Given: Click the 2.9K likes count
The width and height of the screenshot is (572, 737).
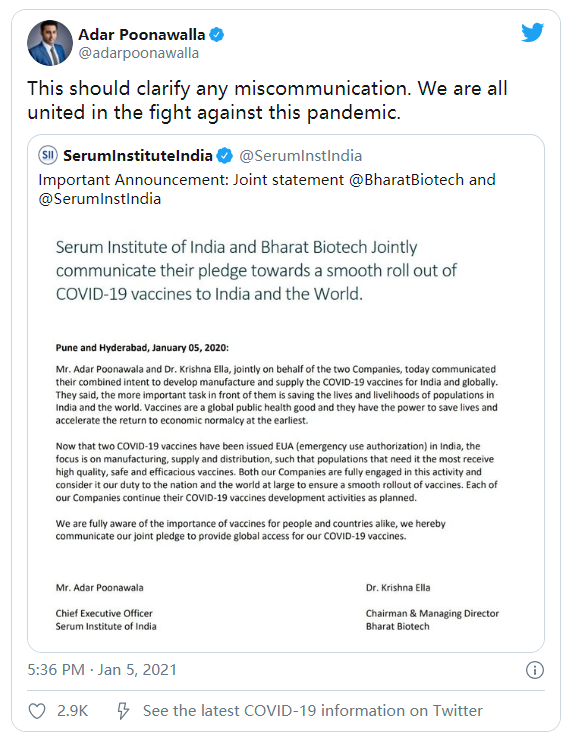Looking at the screenshot, I should point(72,711).
